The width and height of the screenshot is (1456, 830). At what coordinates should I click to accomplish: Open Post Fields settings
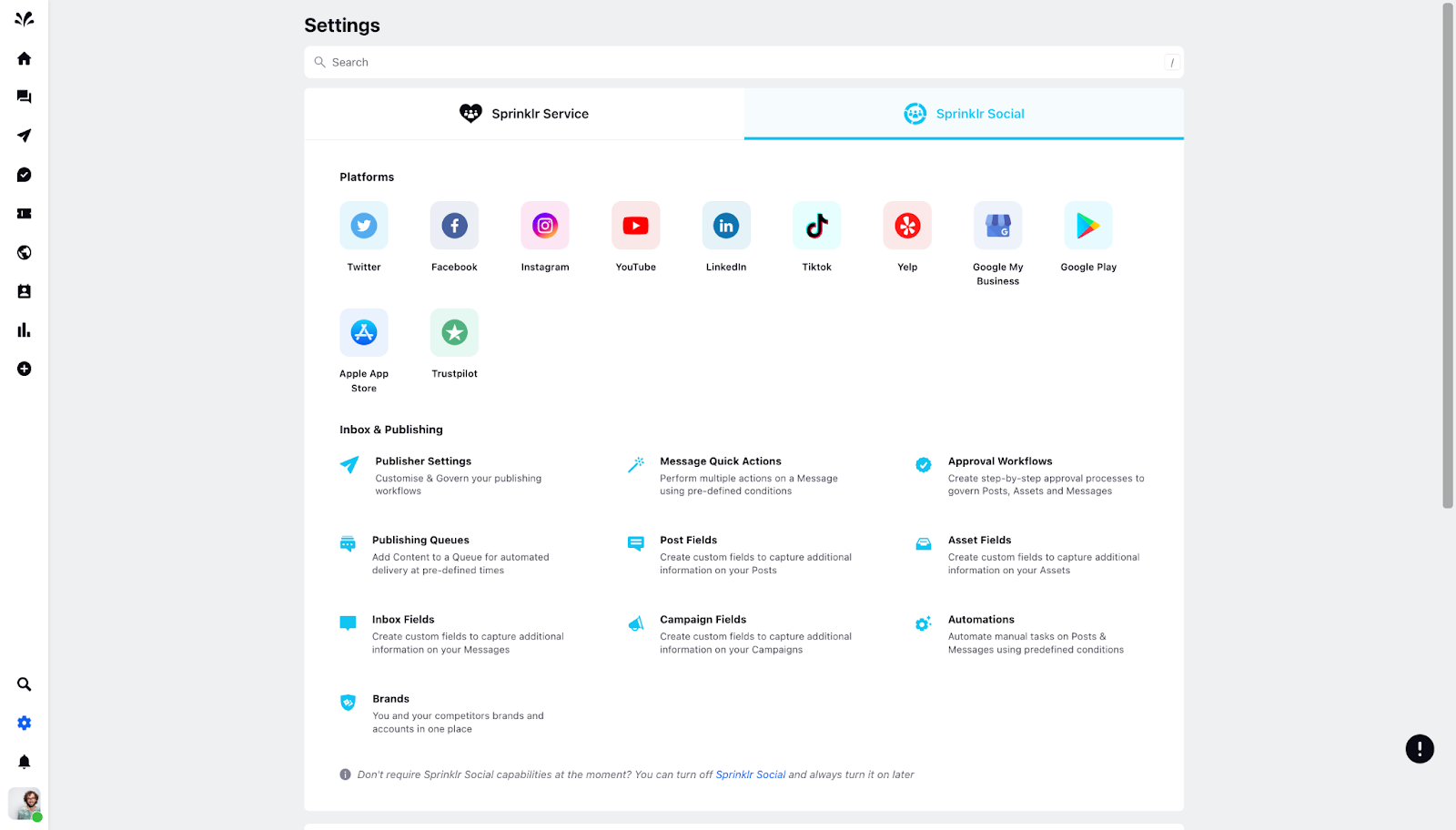689,541
